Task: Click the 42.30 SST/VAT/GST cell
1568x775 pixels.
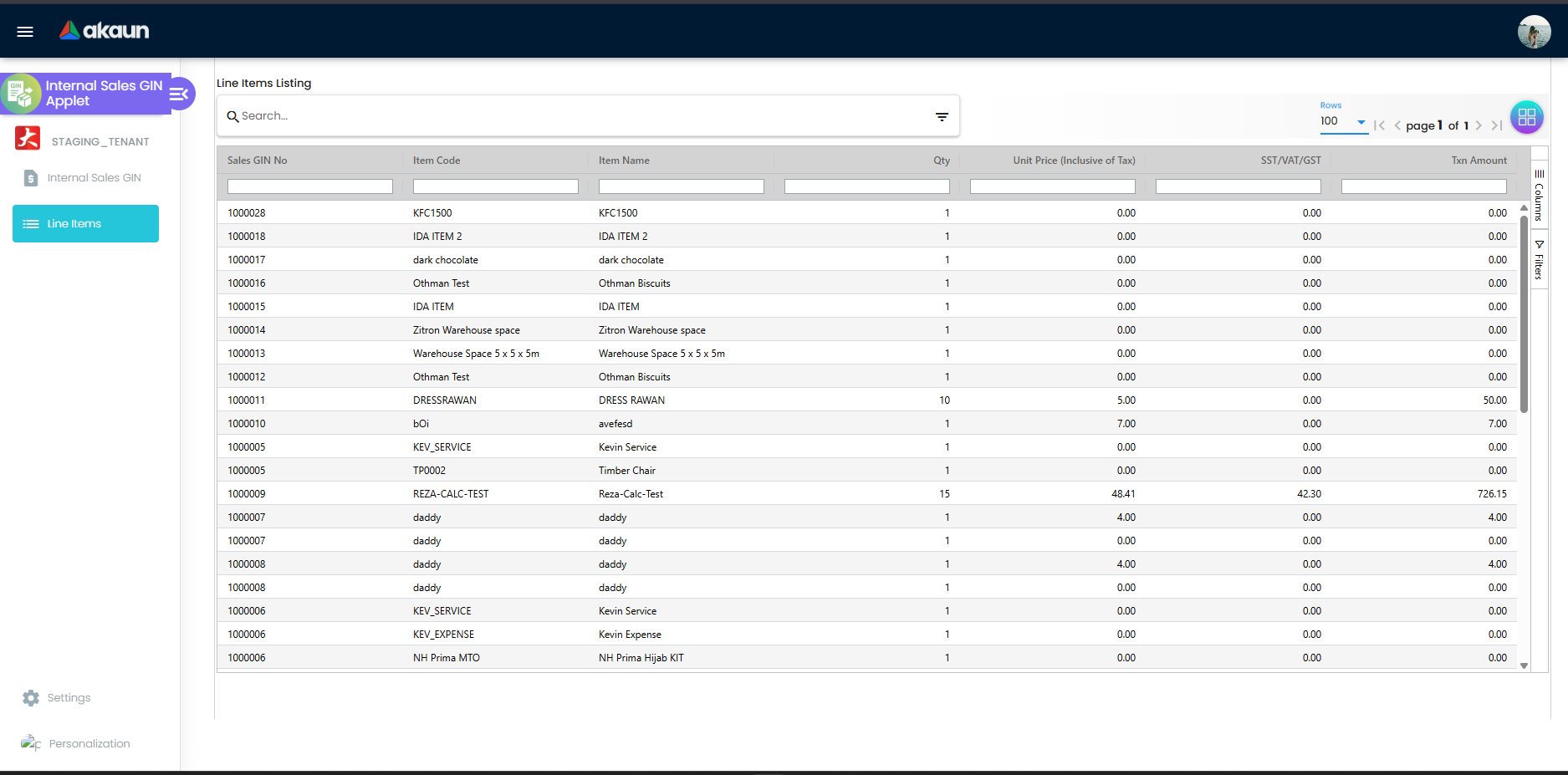Action: pos(1309,494)
